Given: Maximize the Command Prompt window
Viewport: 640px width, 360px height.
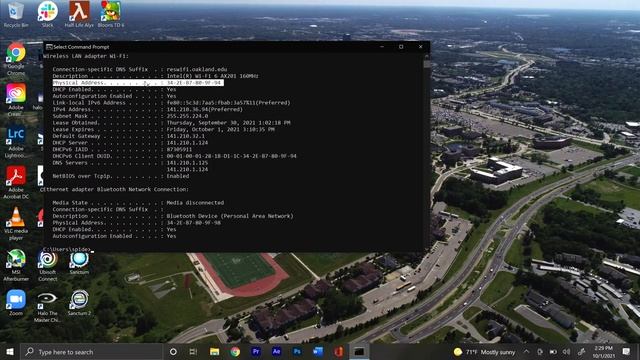Looking at the screenshot, I should (x=401, y=47).
